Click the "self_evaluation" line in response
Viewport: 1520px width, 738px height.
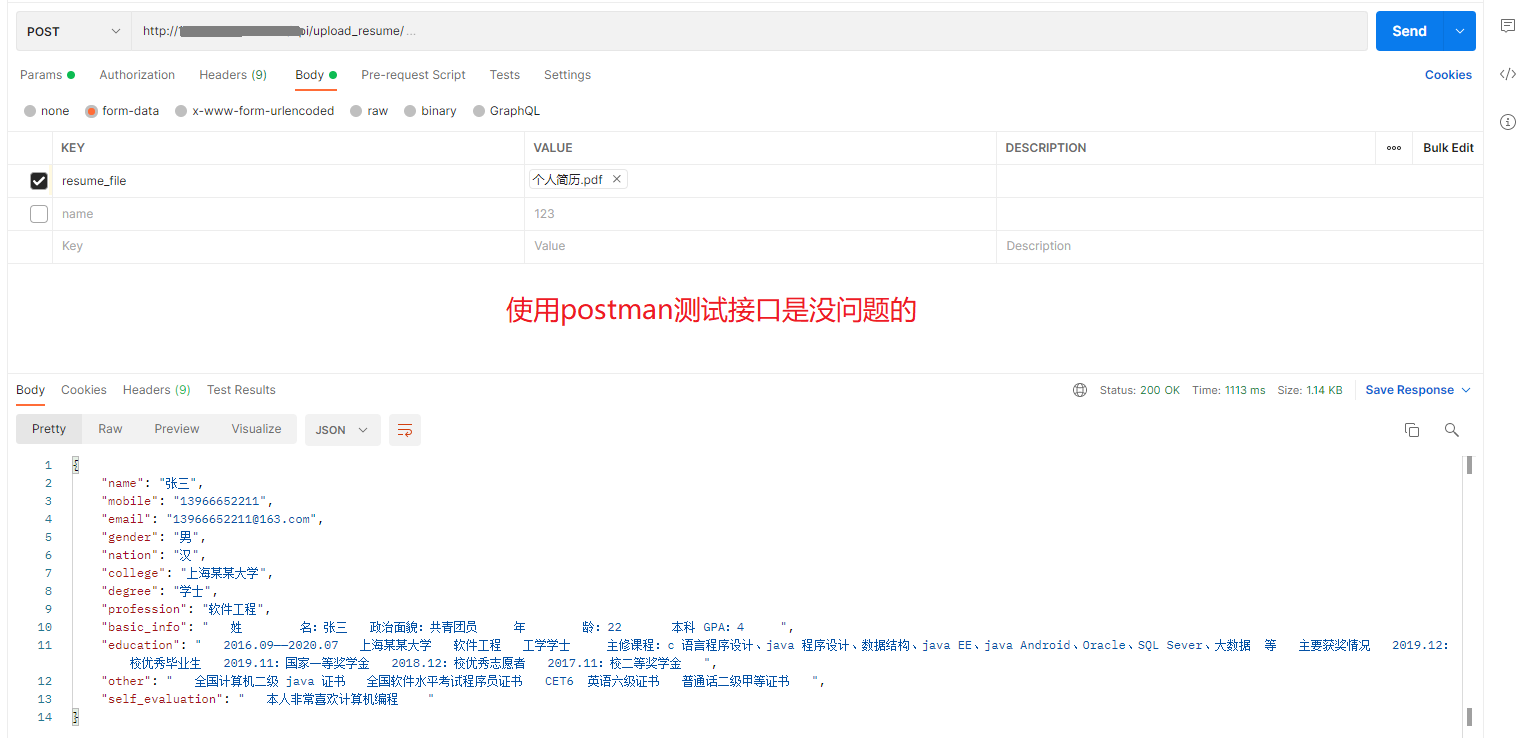[x=268, y=699]
